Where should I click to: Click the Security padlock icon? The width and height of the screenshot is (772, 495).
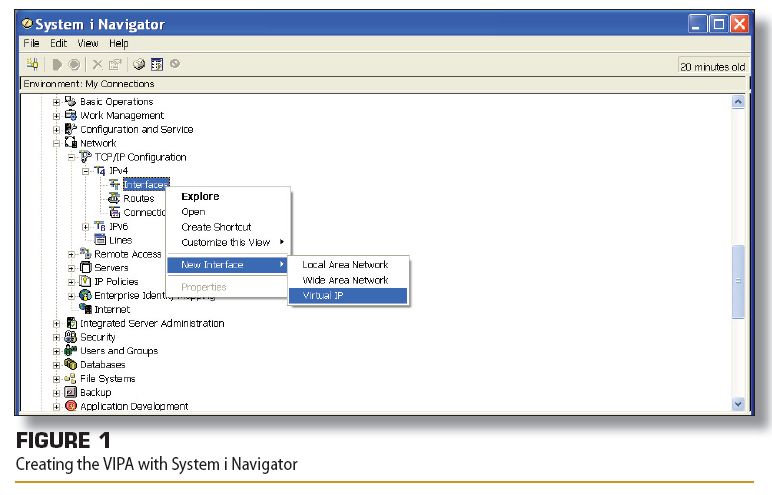[70, 337]
